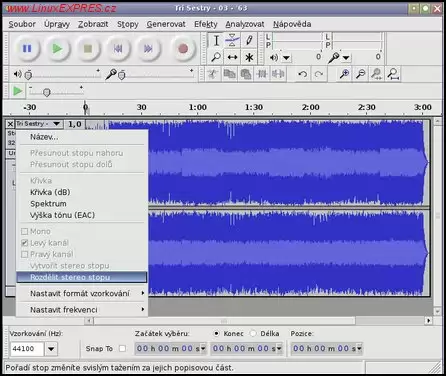
Task: Open the Generovat menu
Action: tap(166, 24)
